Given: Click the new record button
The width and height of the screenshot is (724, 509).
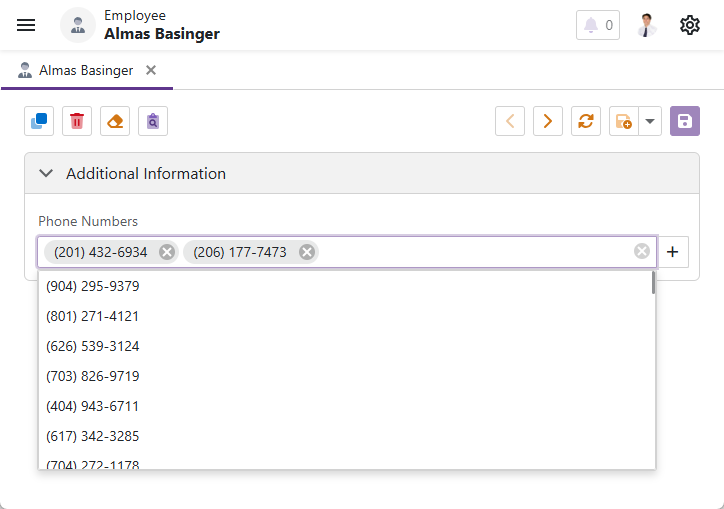Looking at the screenshot, I should 623,121.
